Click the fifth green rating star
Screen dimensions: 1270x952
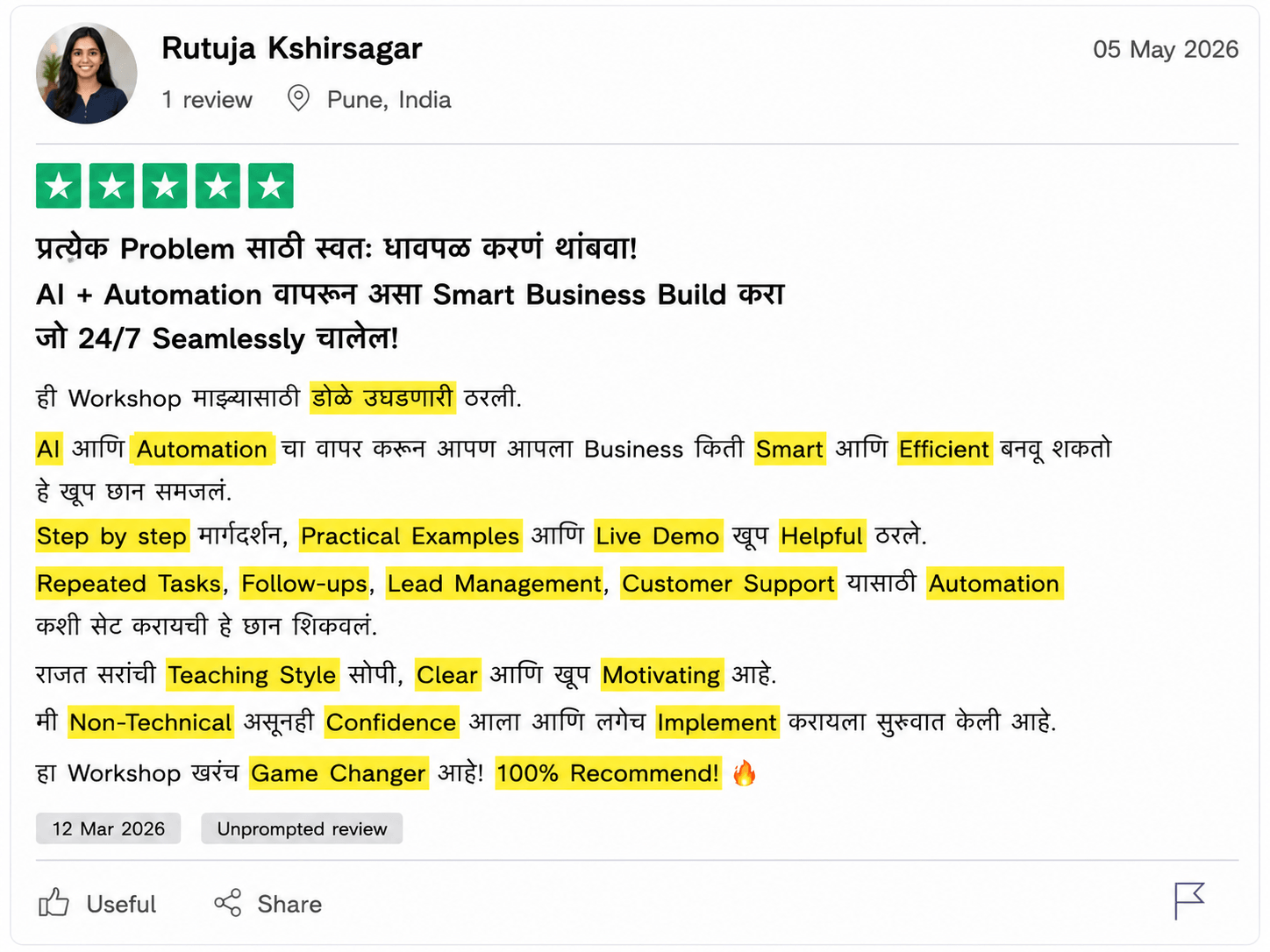[271, 186]
